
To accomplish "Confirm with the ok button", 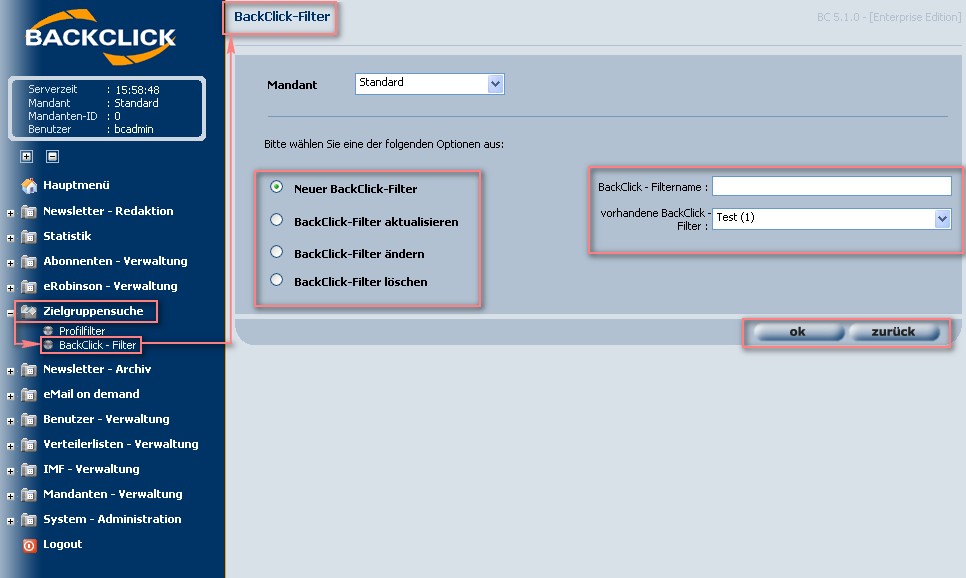I will 798,332.
